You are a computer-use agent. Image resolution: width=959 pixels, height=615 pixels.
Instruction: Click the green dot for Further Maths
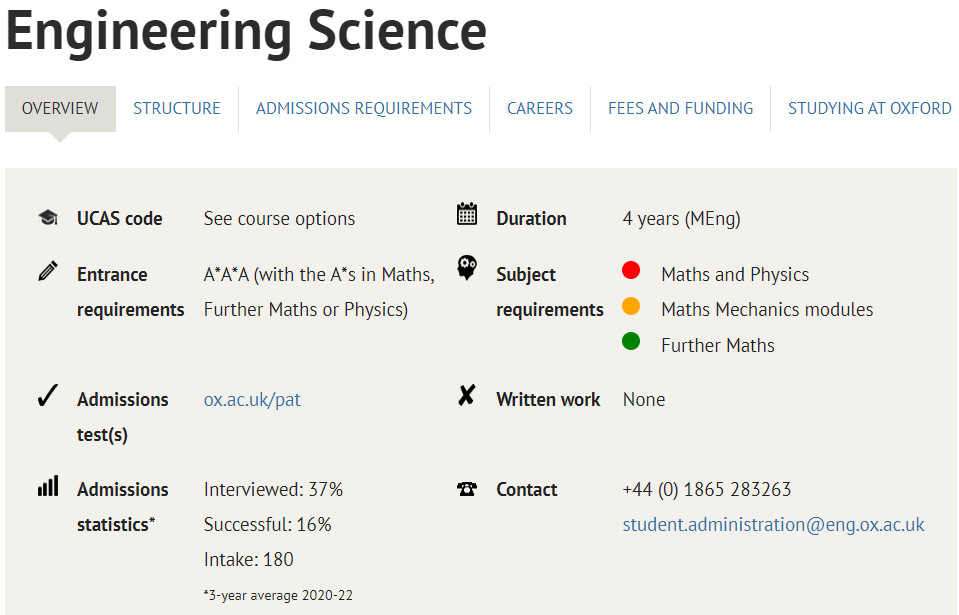coord(631,341)
